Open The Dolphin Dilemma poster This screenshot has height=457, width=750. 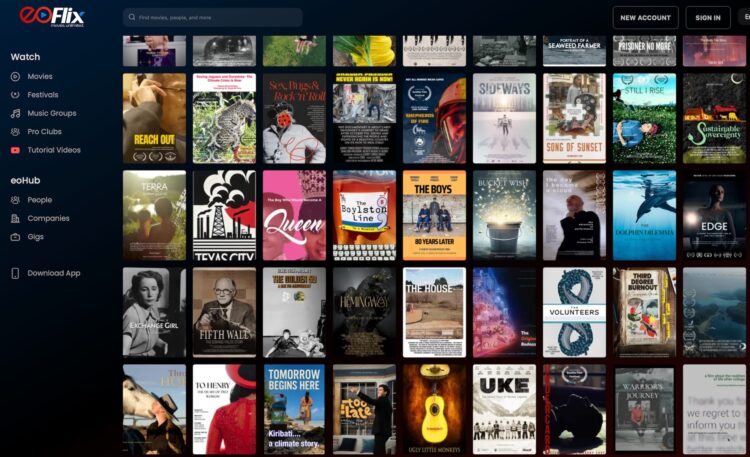coord(644,215)
